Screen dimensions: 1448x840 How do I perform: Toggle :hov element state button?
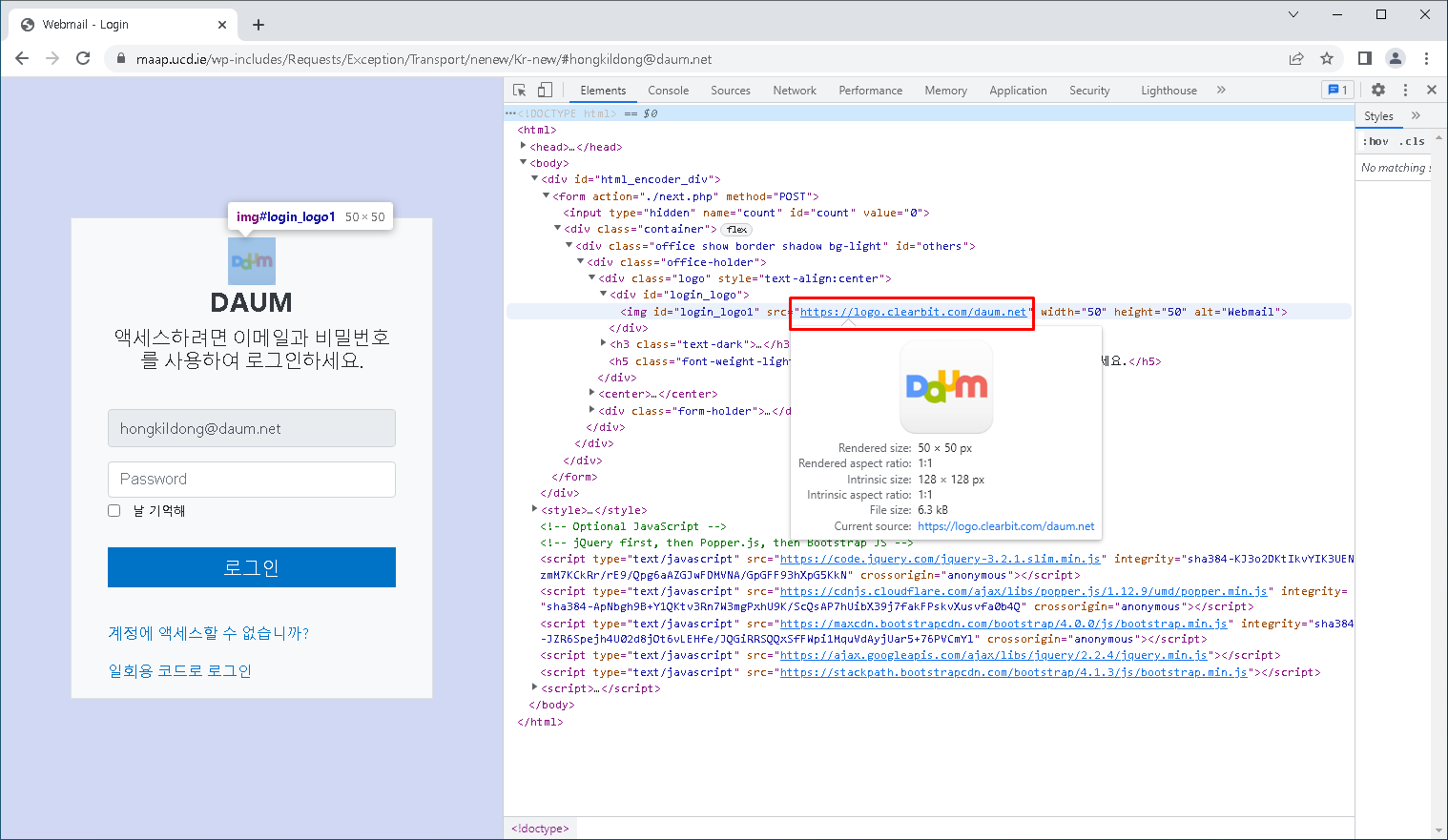pos(1376,141)
